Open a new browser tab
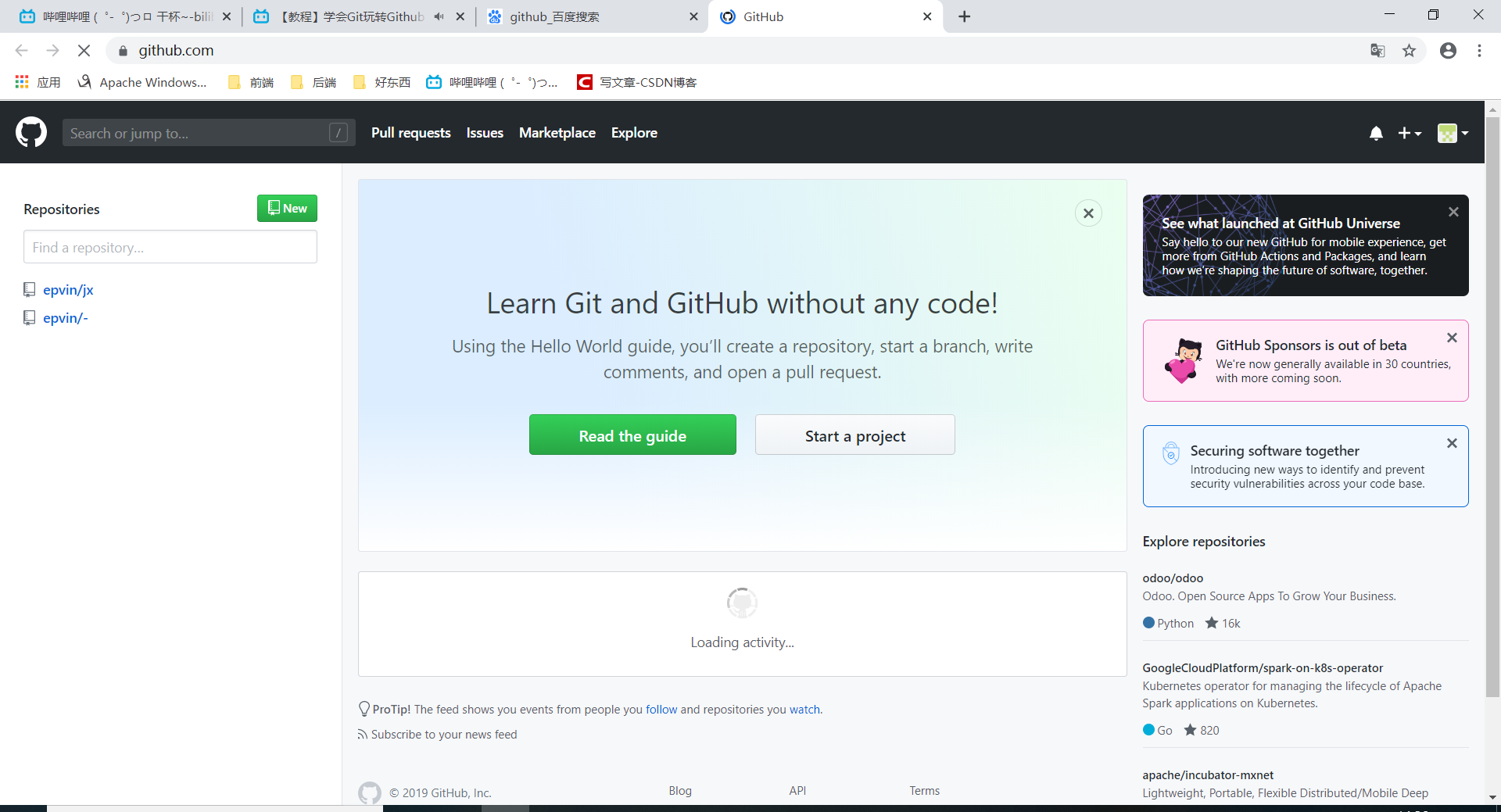Screen dimensions: 1501x812 (965, 16)
